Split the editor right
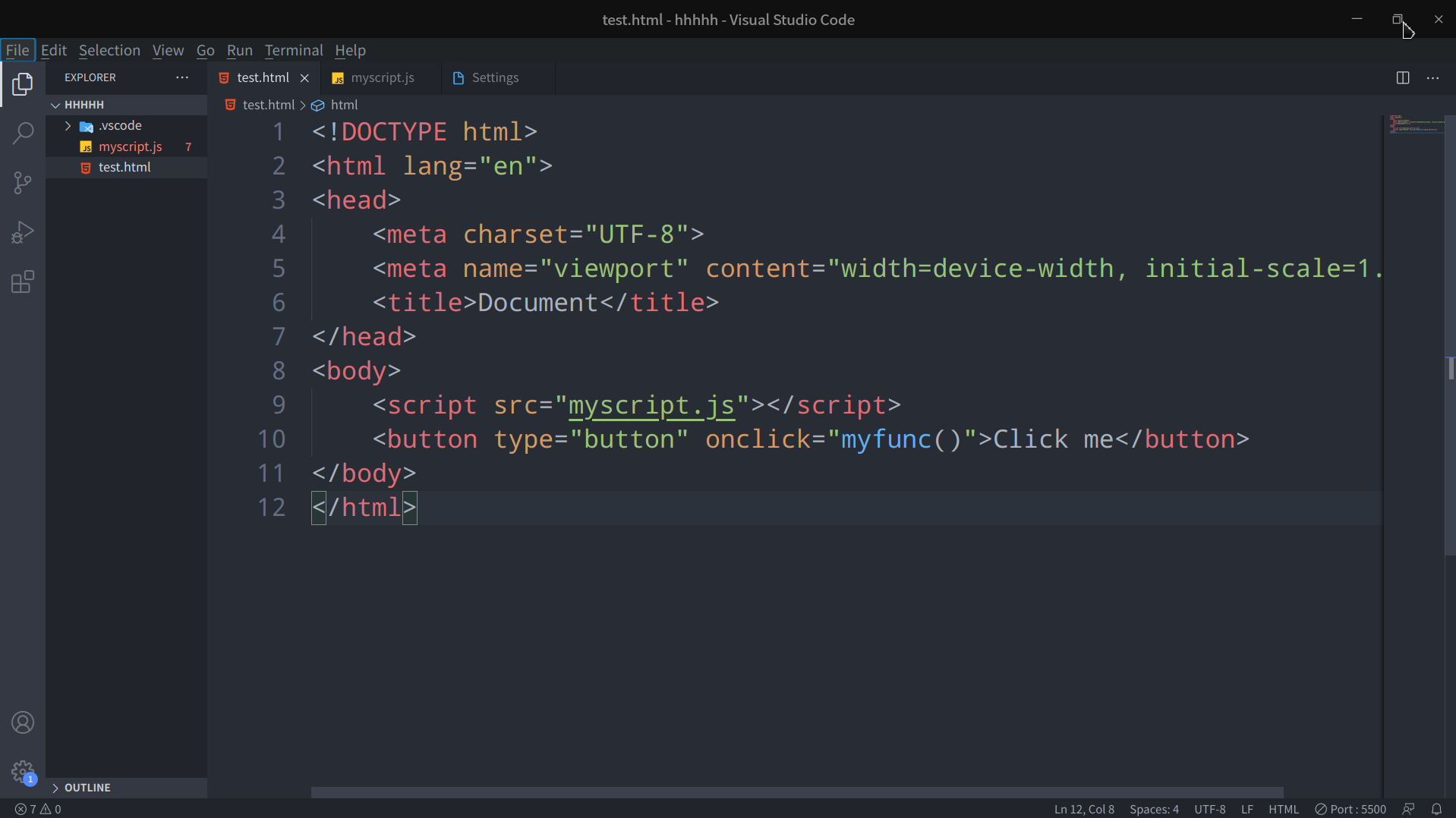 pyautogui.click(x=1403, y=77)
